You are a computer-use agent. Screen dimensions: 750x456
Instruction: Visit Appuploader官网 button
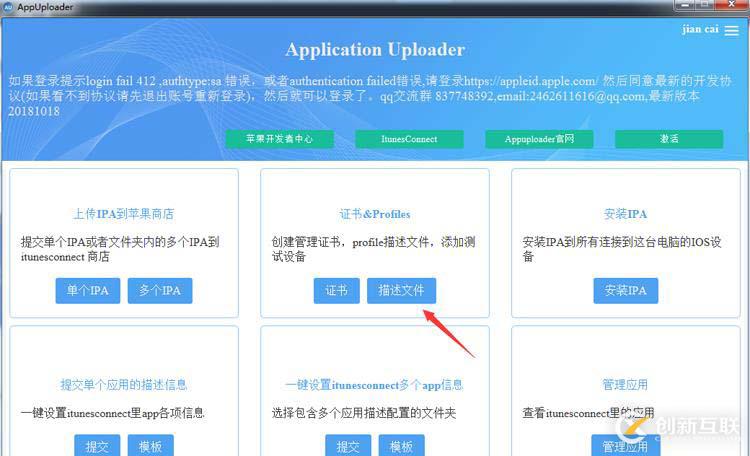[x=539, y=139]
